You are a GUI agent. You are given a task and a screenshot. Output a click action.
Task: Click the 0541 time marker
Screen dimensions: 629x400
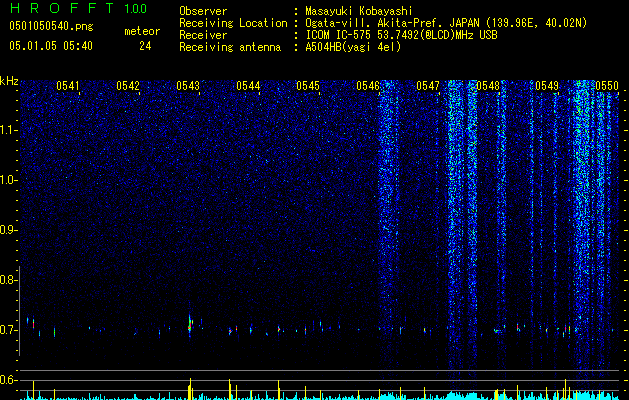[x=67, y=86]
